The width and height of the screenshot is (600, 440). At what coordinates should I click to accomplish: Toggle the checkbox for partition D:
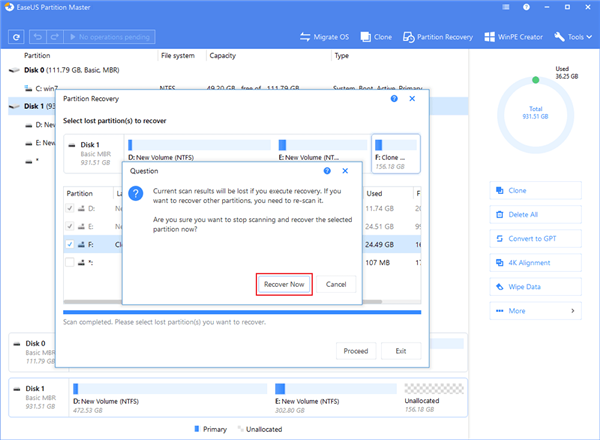(70, 209)
